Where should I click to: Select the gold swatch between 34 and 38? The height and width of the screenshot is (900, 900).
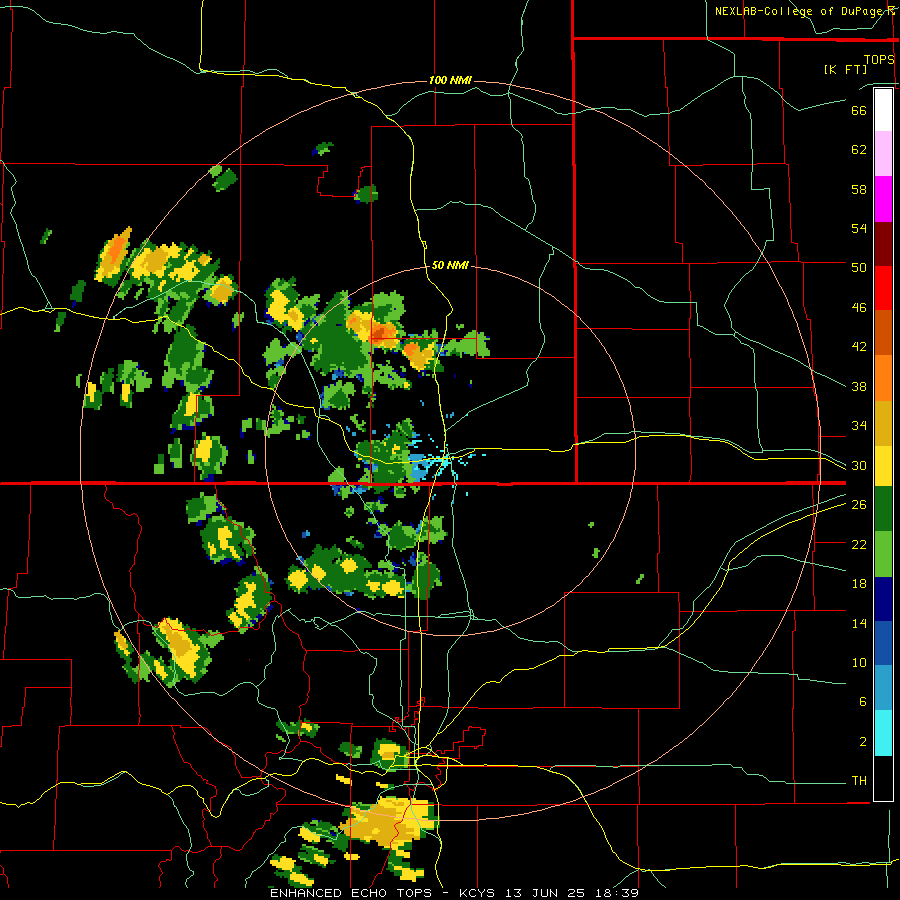click(x=883, y=422)
